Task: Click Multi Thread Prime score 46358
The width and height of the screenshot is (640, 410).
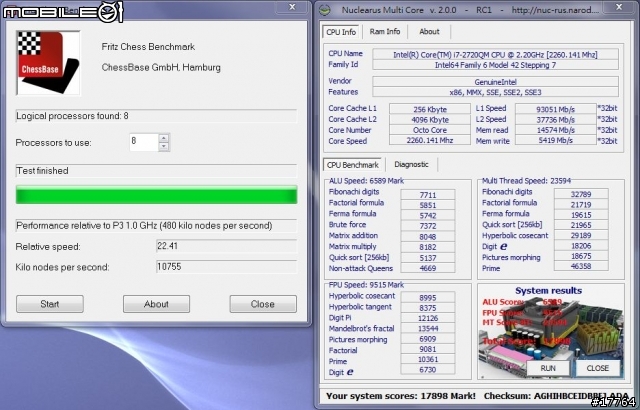Action: pos(581,266)
